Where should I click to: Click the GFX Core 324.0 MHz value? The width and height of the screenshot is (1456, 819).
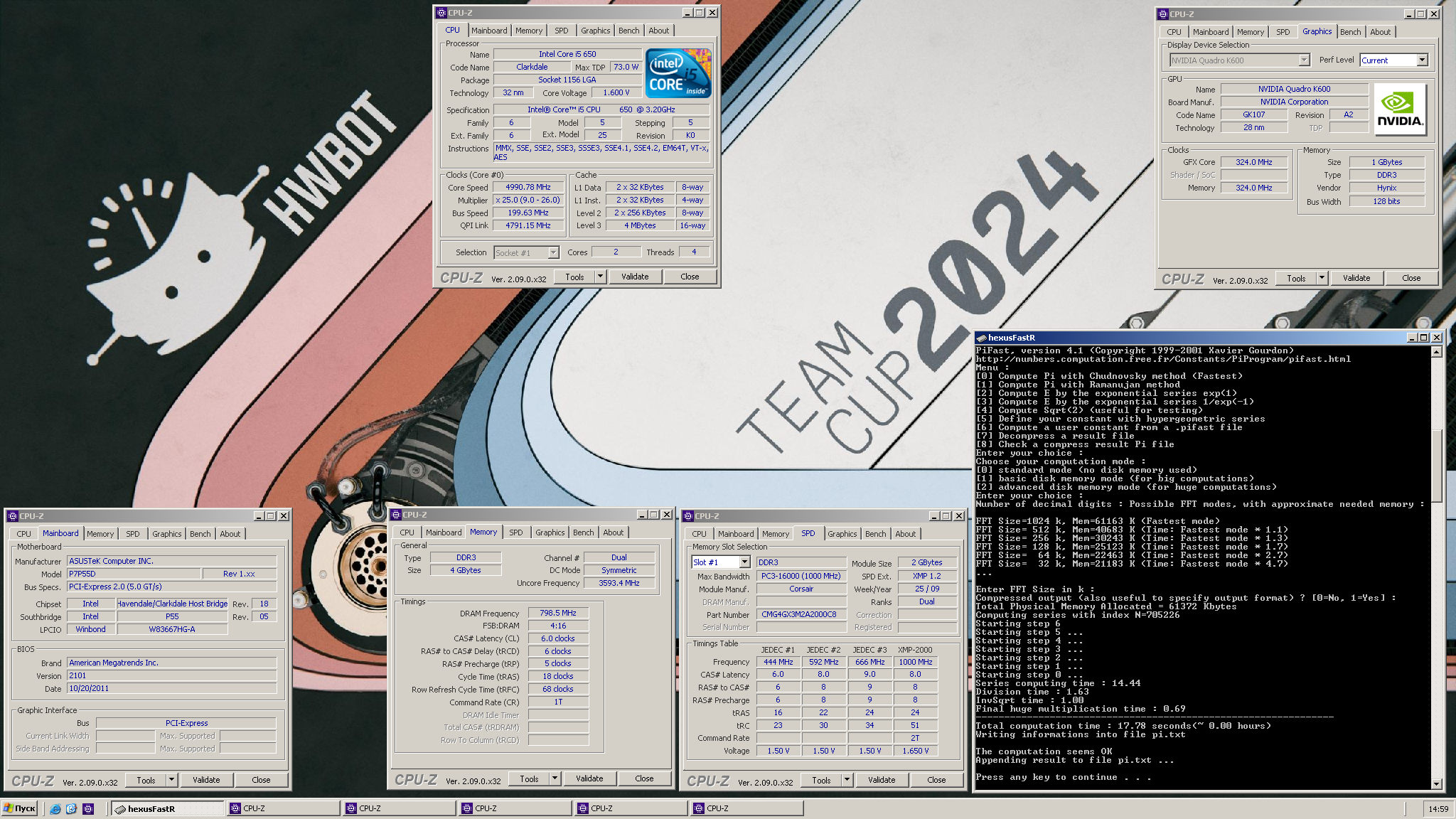click(1254, 162)
